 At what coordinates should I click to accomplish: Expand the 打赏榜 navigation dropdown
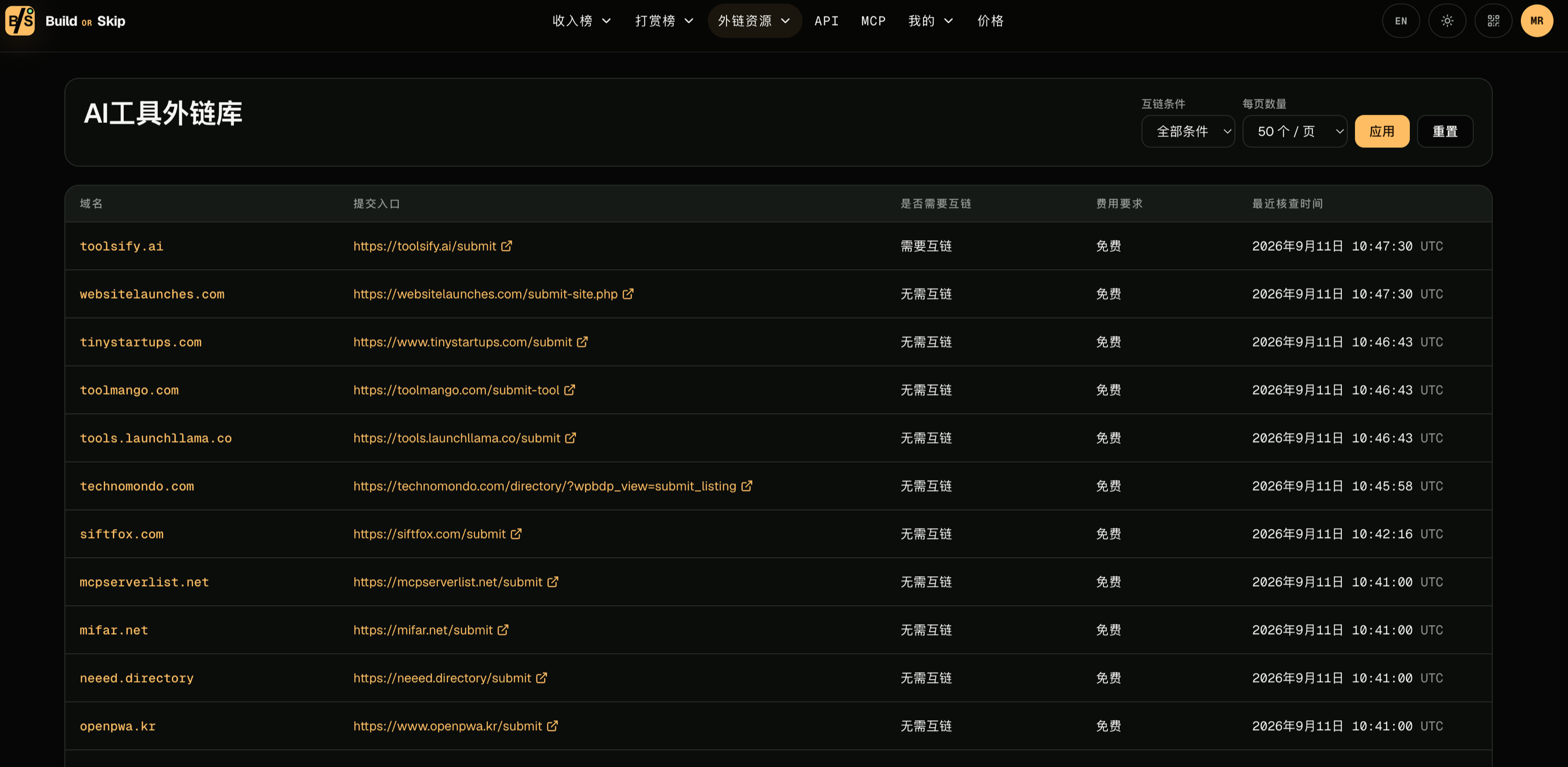click(x=664, y=20)
